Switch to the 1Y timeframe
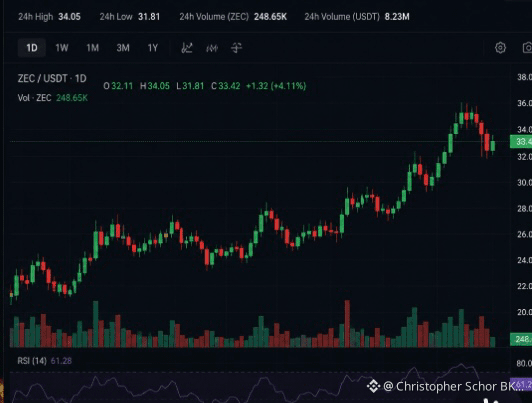 [x=153, y=48]
